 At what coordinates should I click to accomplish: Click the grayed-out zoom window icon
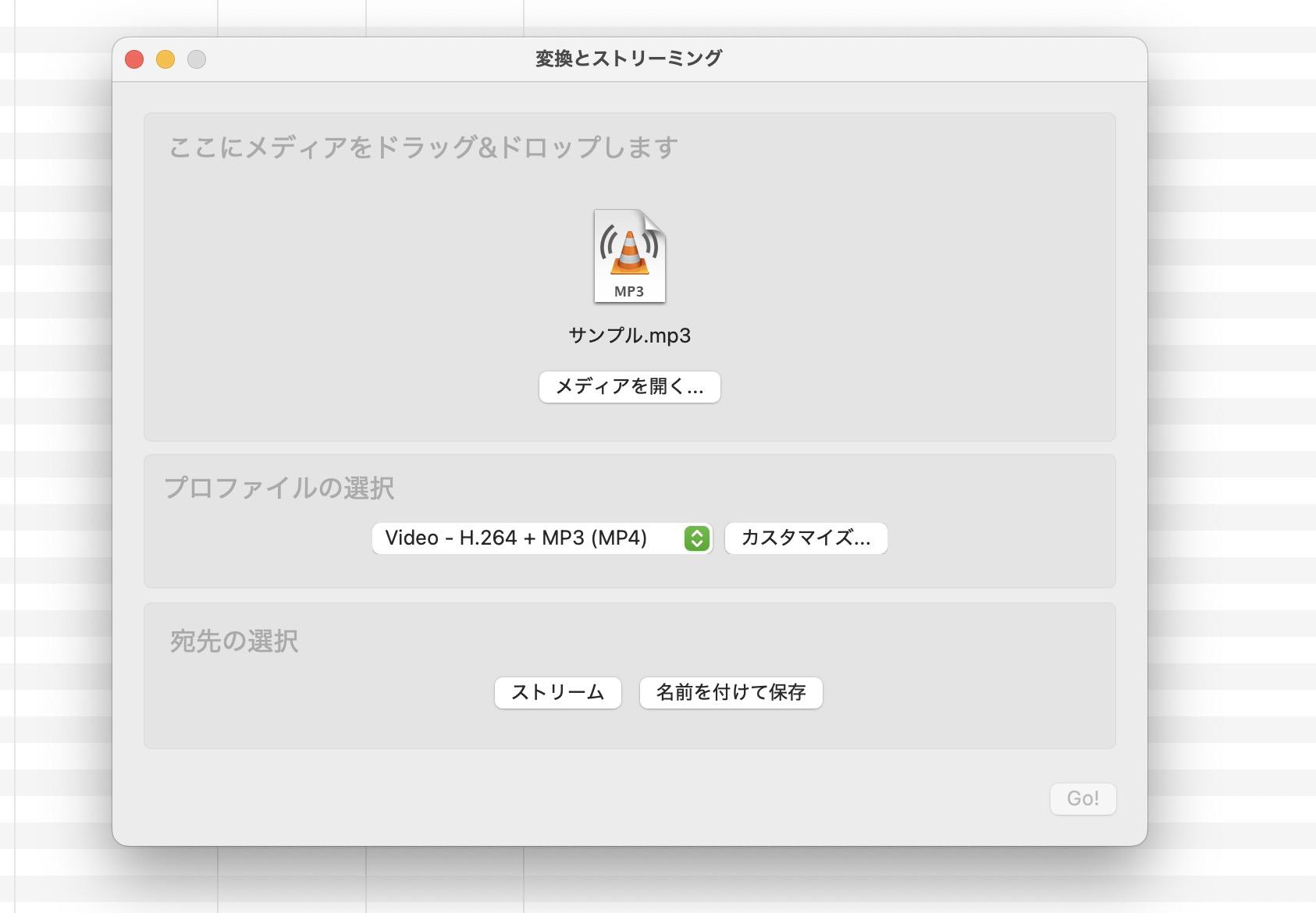(197, 58)
